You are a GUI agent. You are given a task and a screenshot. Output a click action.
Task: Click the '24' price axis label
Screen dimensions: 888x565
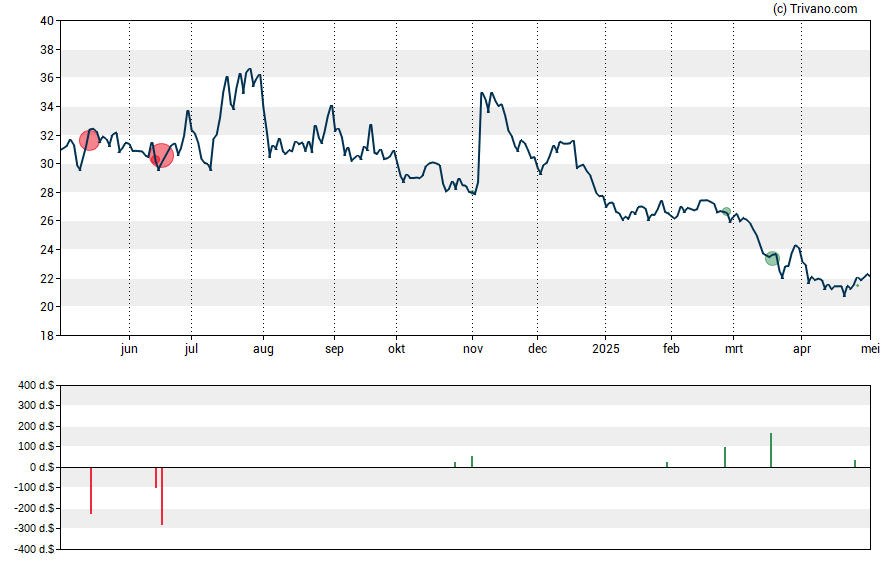(47, 250)
